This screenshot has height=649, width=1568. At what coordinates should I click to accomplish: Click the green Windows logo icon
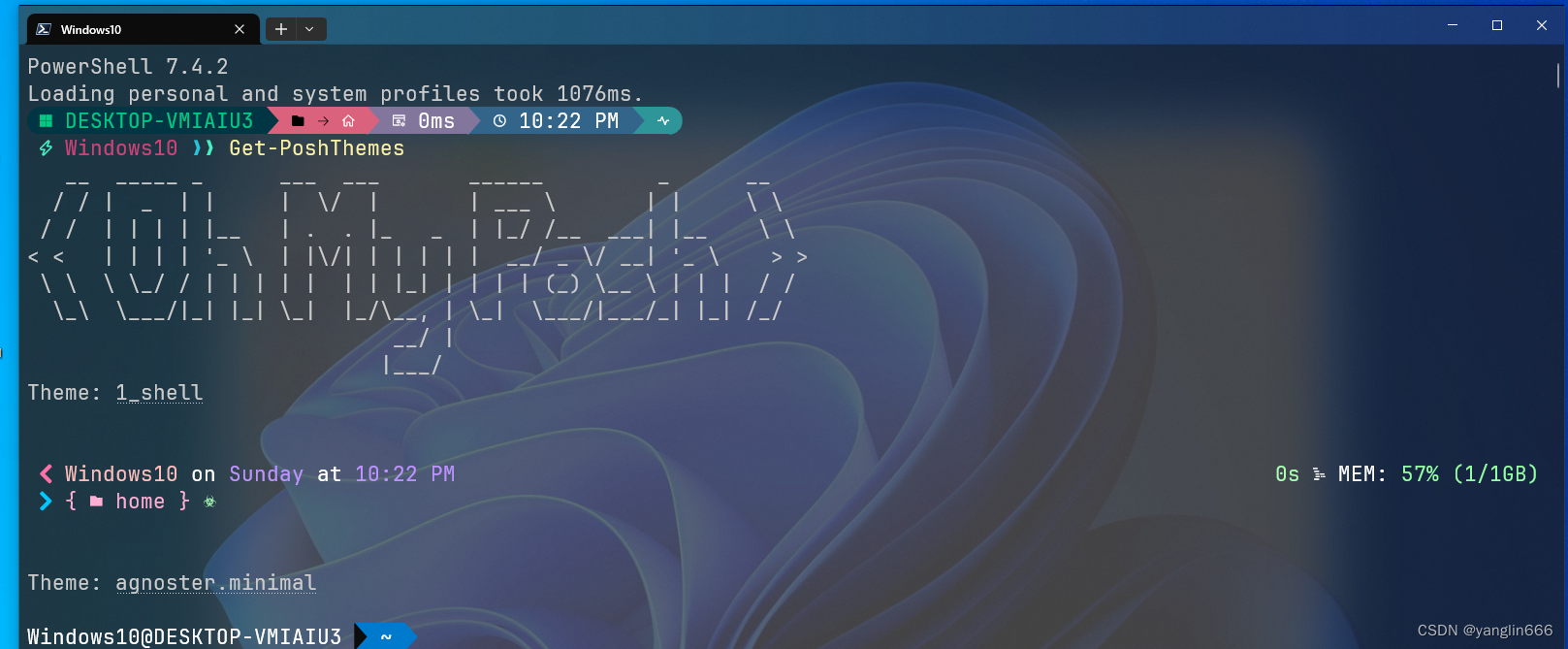[46, 121]
